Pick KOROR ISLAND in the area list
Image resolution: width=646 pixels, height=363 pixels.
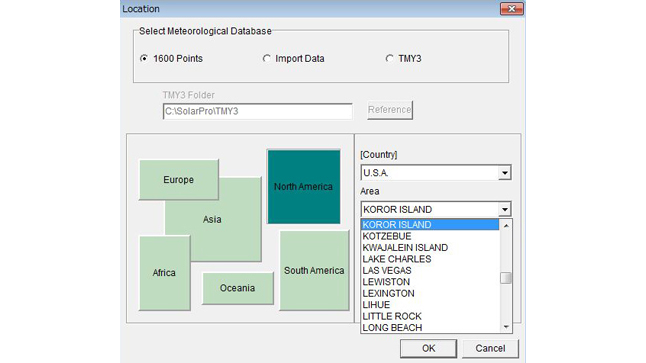pyautogui.click(x=430, y=225)
